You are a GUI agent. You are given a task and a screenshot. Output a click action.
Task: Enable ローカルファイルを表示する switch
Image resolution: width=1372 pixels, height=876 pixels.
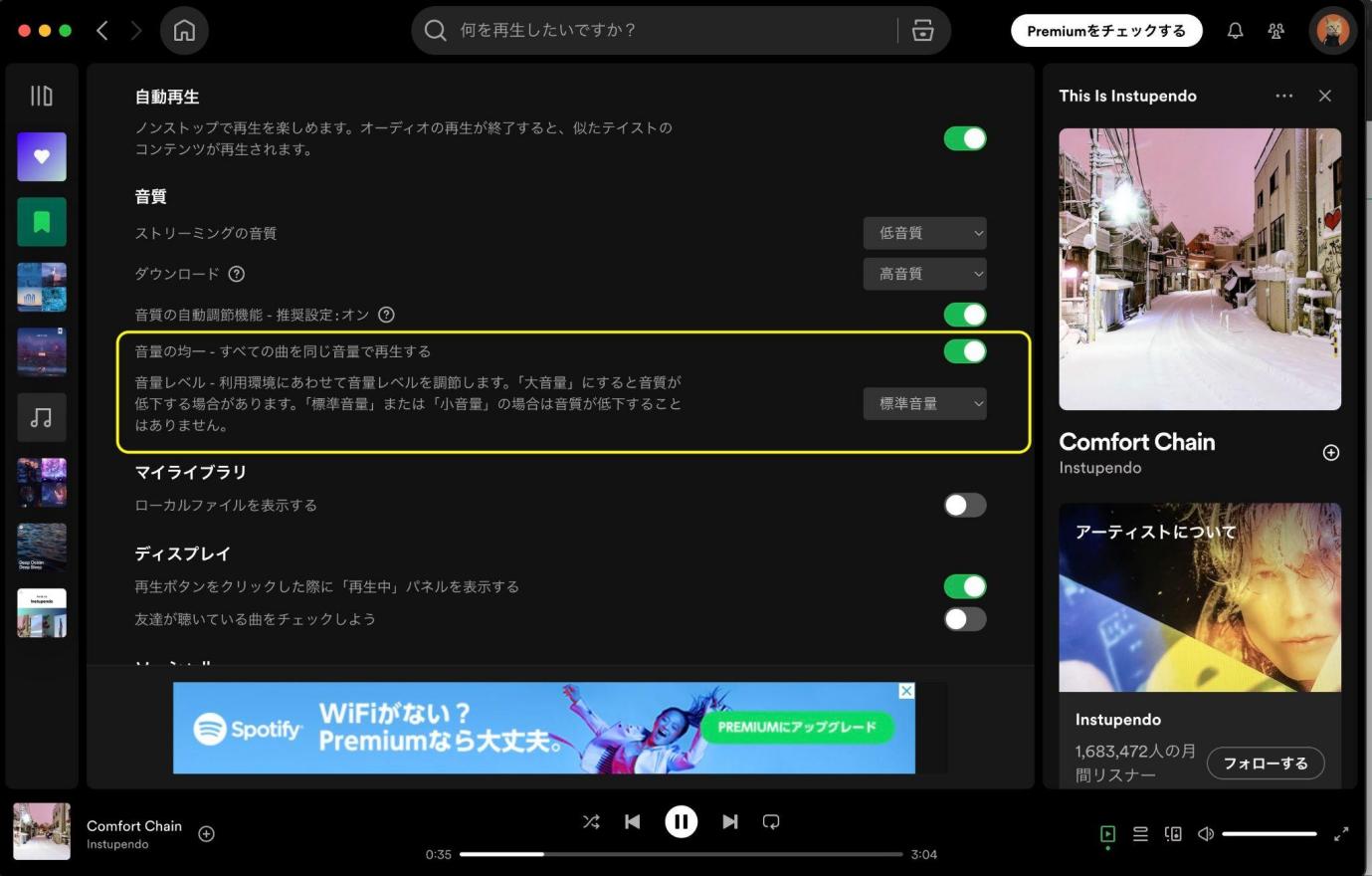[965, 505]
